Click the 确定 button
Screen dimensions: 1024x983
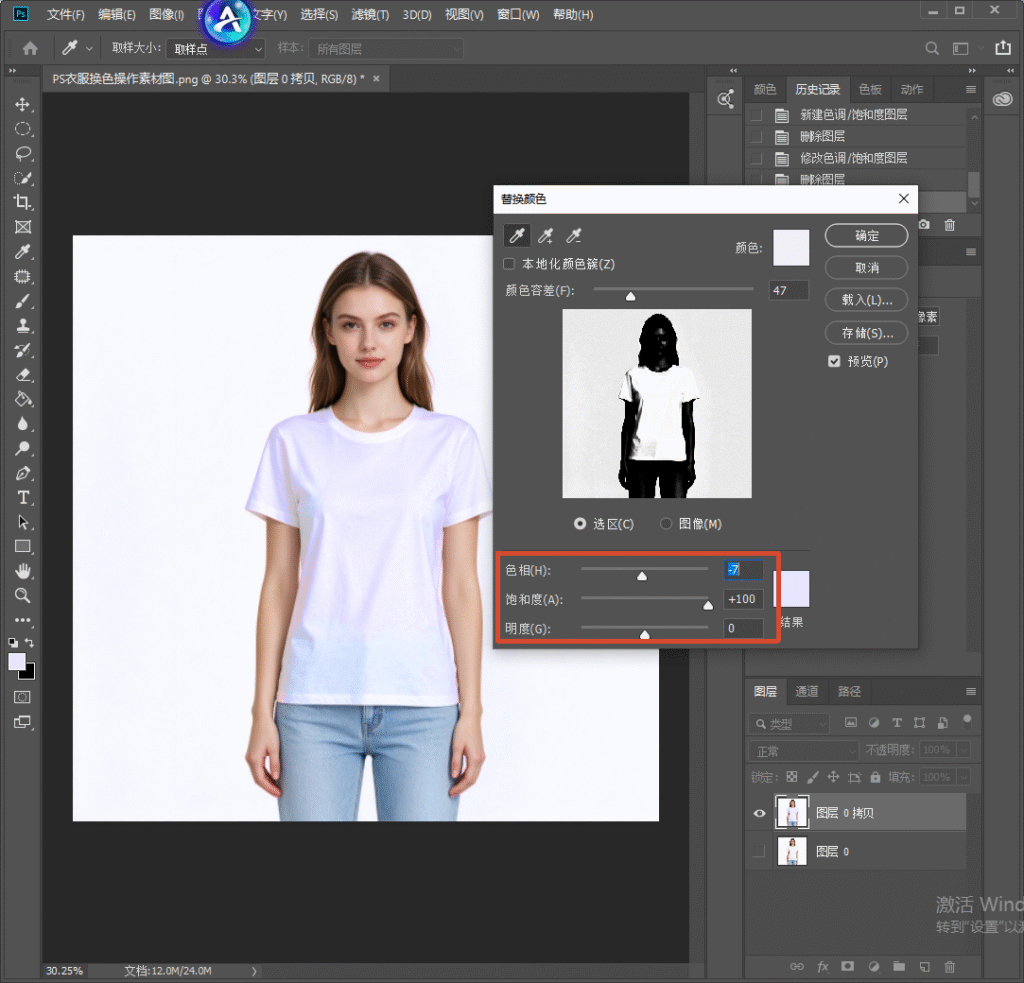point(867,236)
